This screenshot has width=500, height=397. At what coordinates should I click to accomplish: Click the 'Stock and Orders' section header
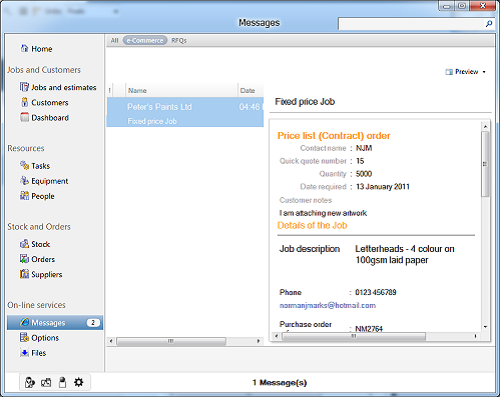[x=39, y=227]
